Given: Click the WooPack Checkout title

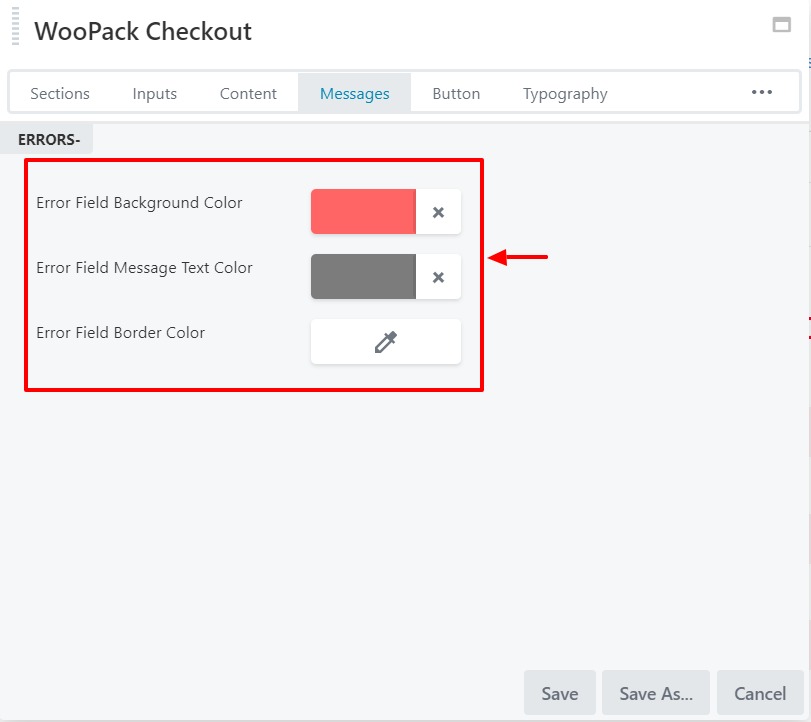Looking at the screenshot, I should (143, 31).
